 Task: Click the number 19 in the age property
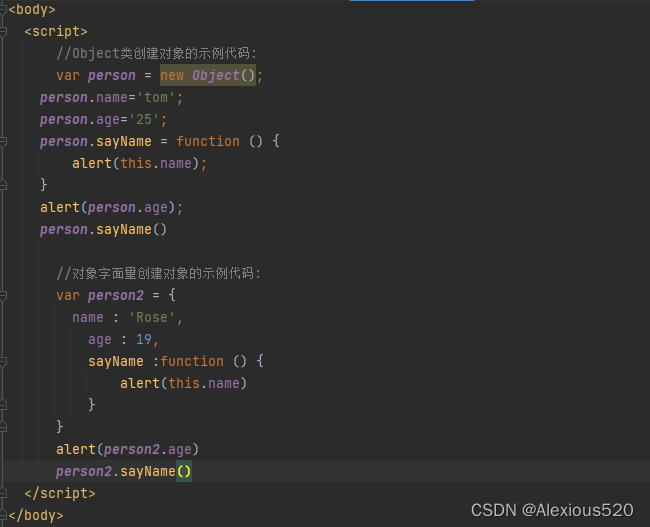tap(144, 340)
